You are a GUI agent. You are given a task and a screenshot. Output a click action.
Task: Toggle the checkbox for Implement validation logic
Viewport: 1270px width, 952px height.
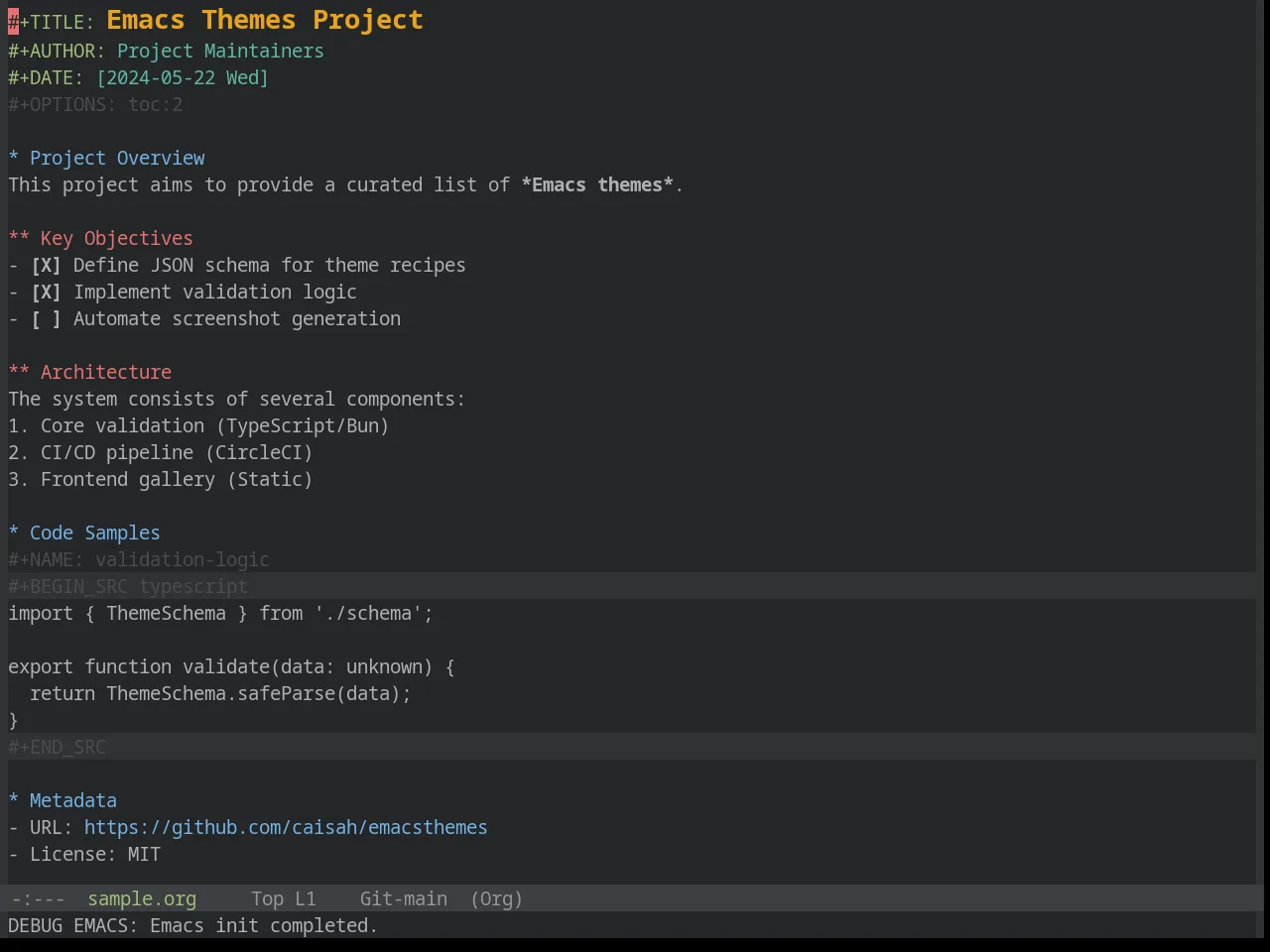coord(46,292)
